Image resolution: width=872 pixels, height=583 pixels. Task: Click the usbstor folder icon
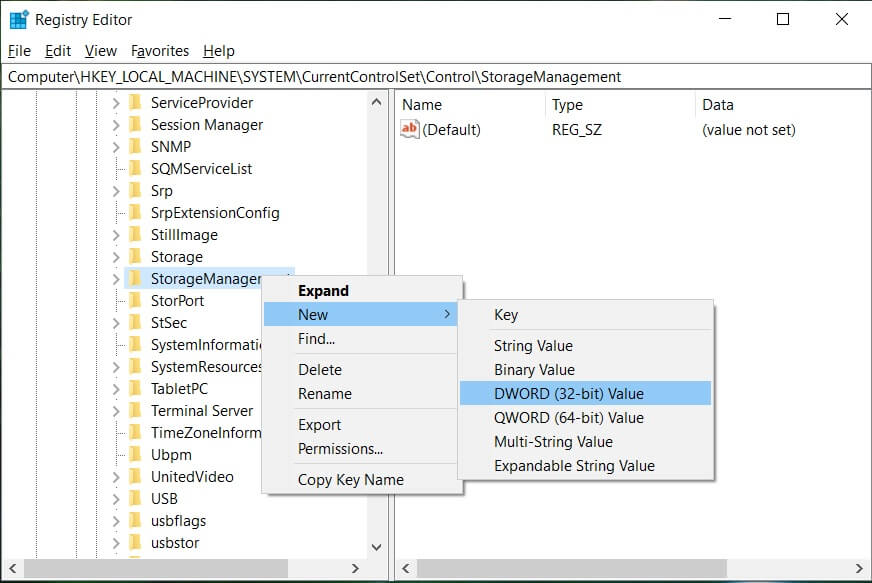click(x=135, y=543)
